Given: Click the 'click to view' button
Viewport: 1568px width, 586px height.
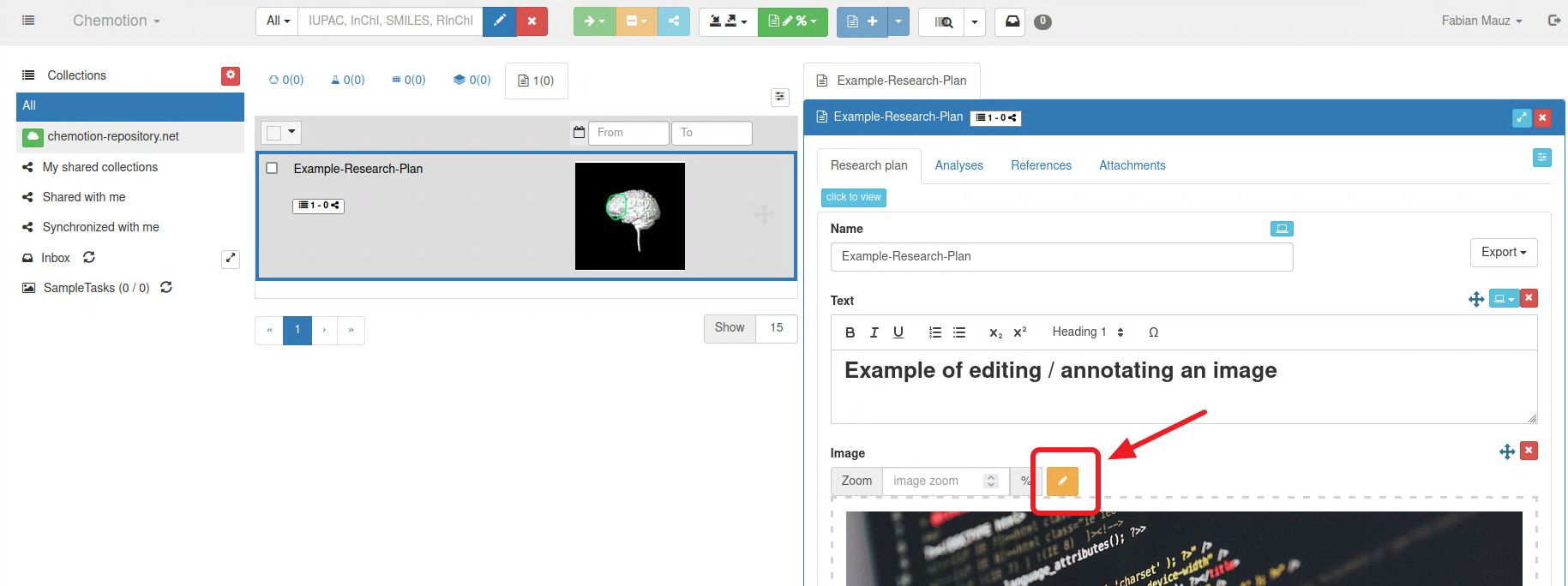Looking at the screenshot, I should 853,198.
